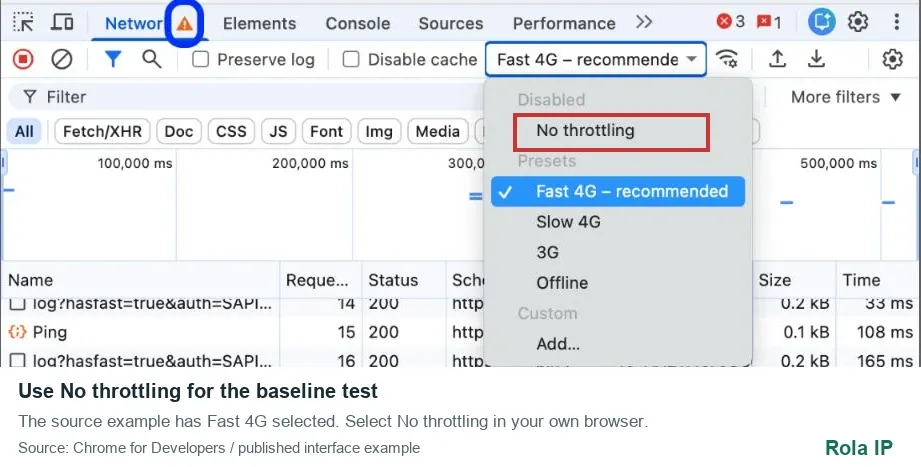Viewport: 921px width, 467px height.
Task: Switch to the Elements tab
Action: pyautogui.click(x=259, y=23)
